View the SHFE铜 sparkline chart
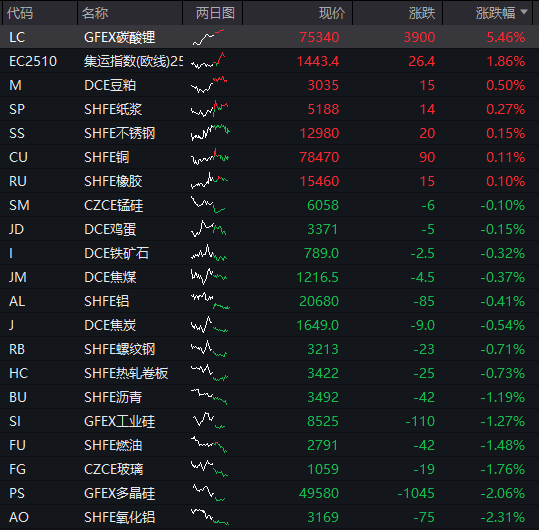Screen dimensions: 539x530 210,157
